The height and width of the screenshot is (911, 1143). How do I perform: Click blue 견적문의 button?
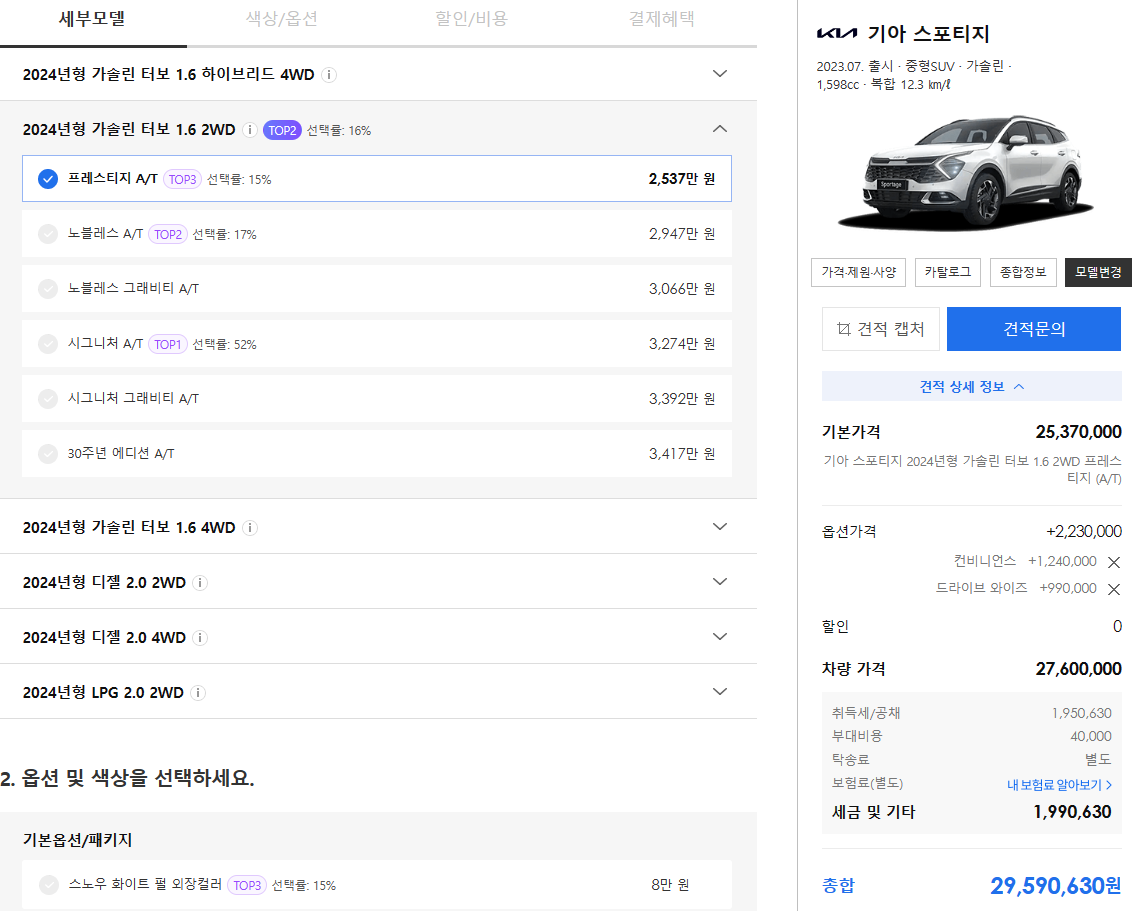click(x=1034, y=329)
